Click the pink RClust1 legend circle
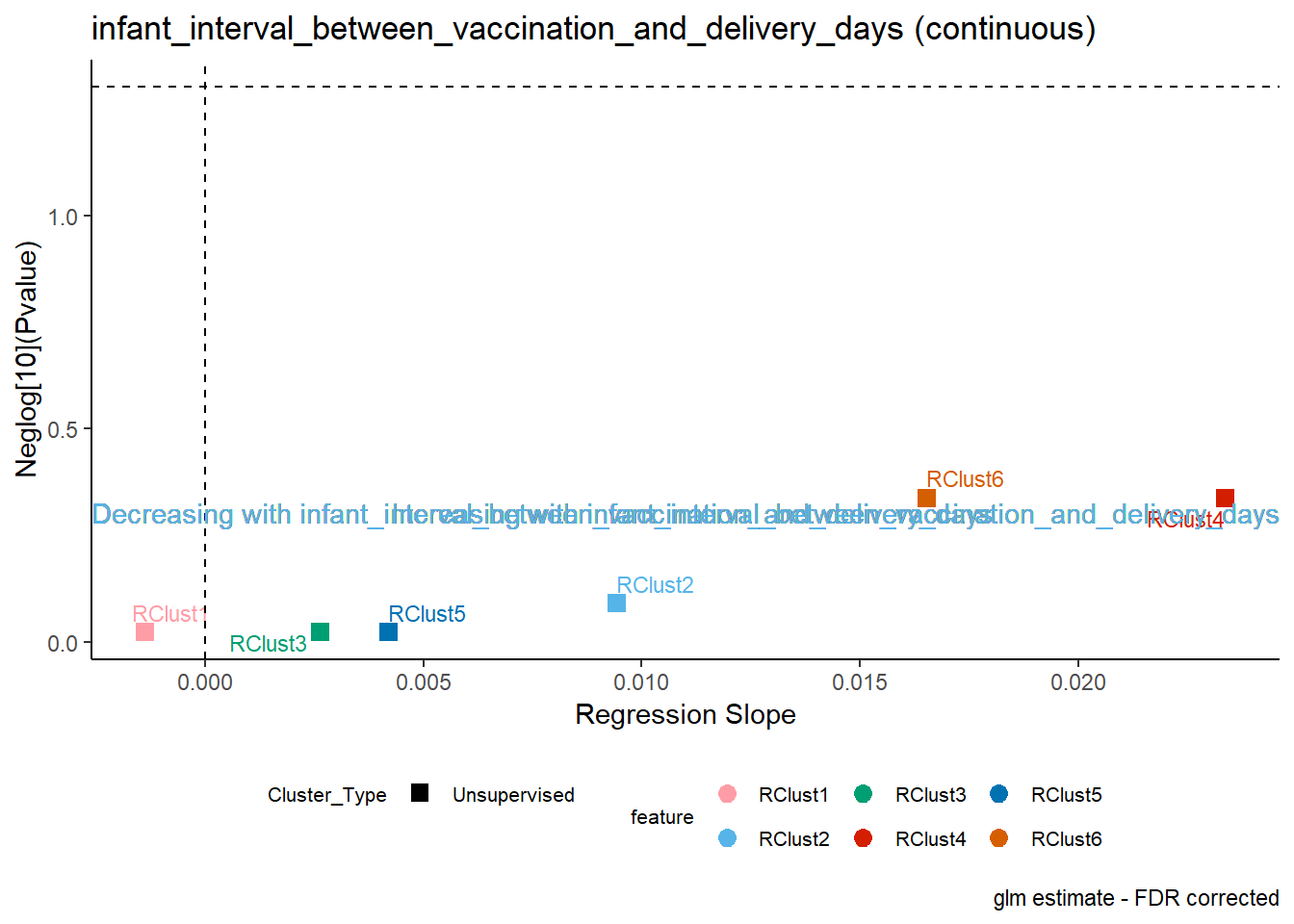 (728, 794)
